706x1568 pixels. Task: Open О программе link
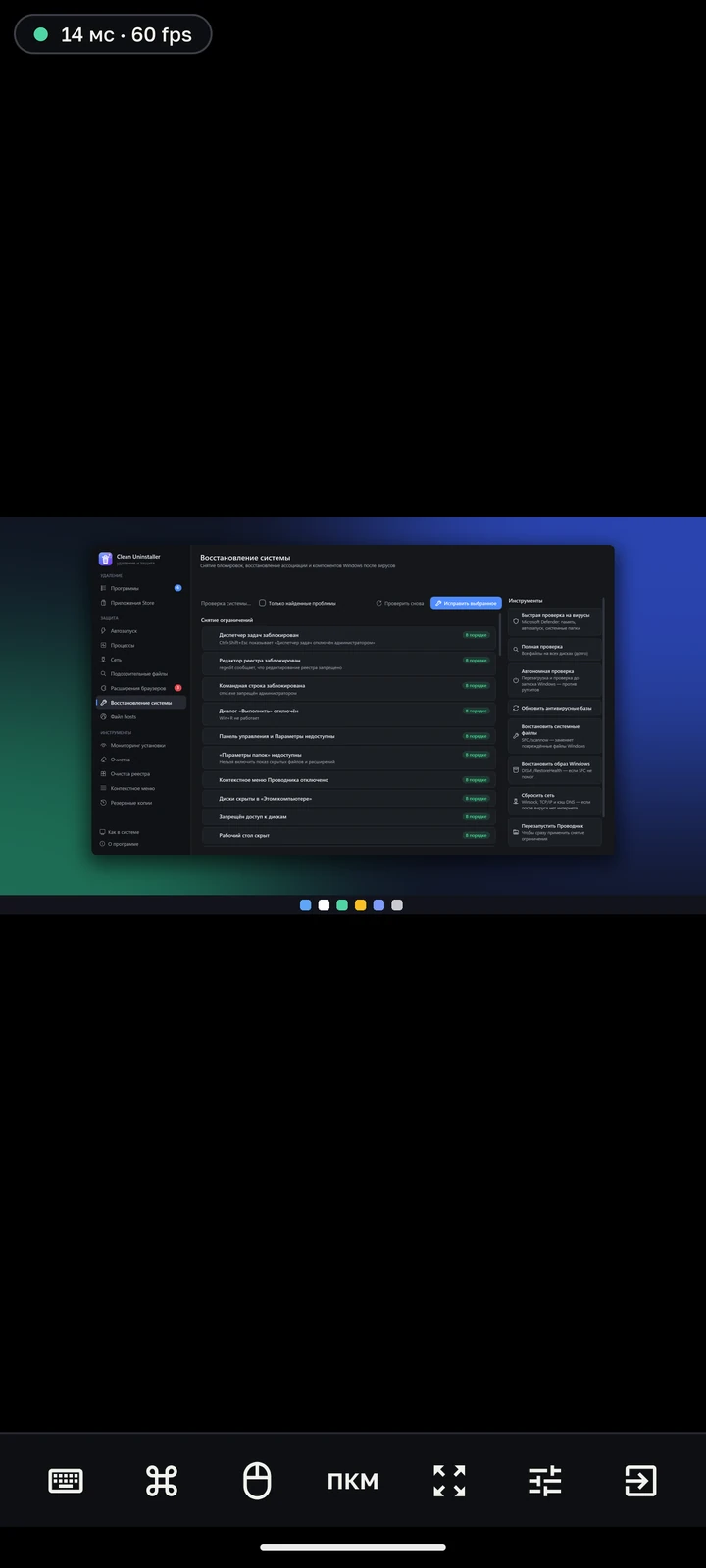(120, 844)
